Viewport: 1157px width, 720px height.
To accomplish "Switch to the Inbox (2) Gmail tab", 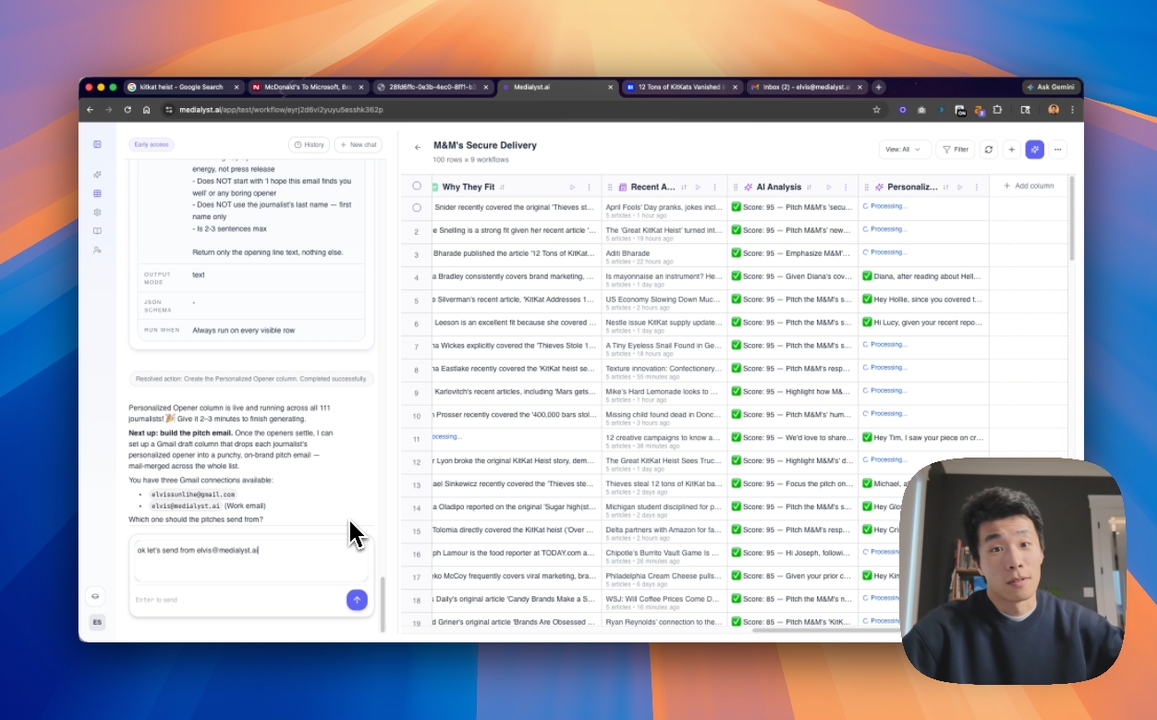I will pyautogui.click(x=806, y=87).
